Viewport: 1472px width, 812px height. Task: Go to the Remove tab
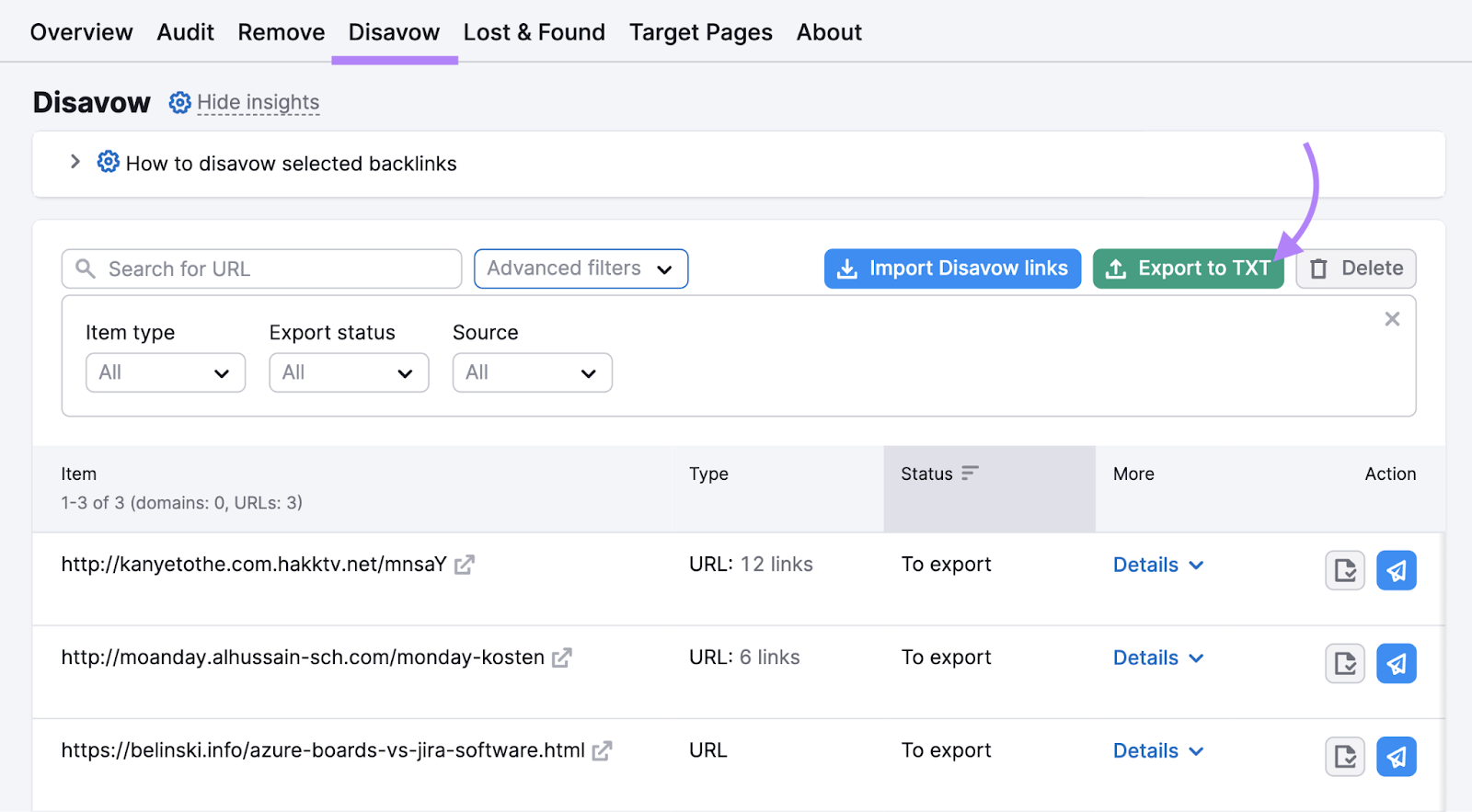pyautogui.click(x=281, y=32)
